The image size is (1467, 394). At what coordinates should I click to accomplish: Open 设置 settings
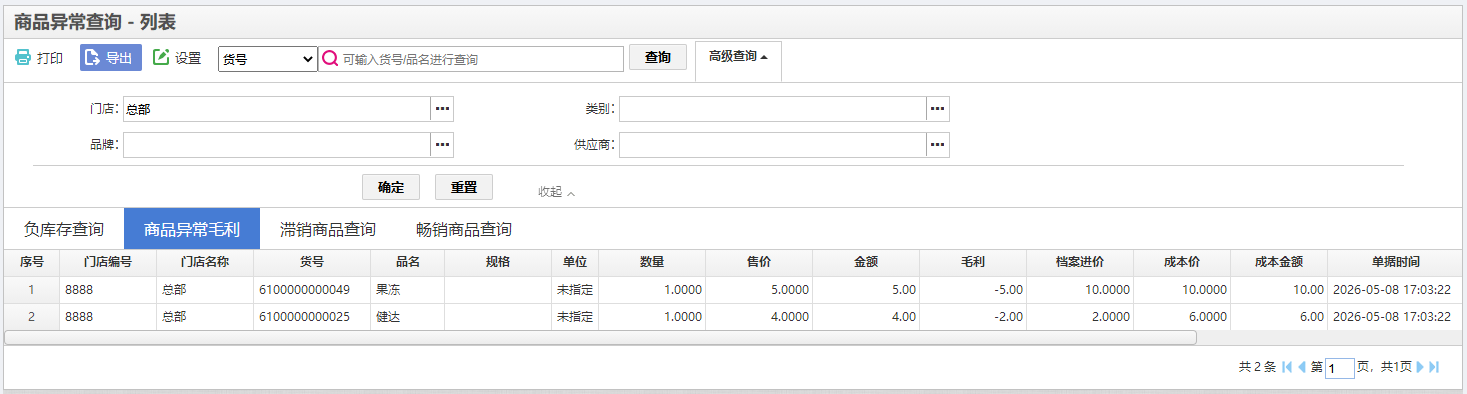click(177, 58)
